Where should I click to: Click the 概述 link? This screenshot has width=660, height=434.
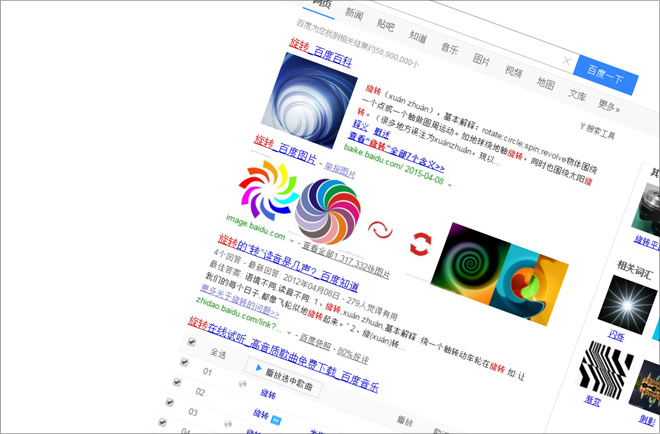382,133
